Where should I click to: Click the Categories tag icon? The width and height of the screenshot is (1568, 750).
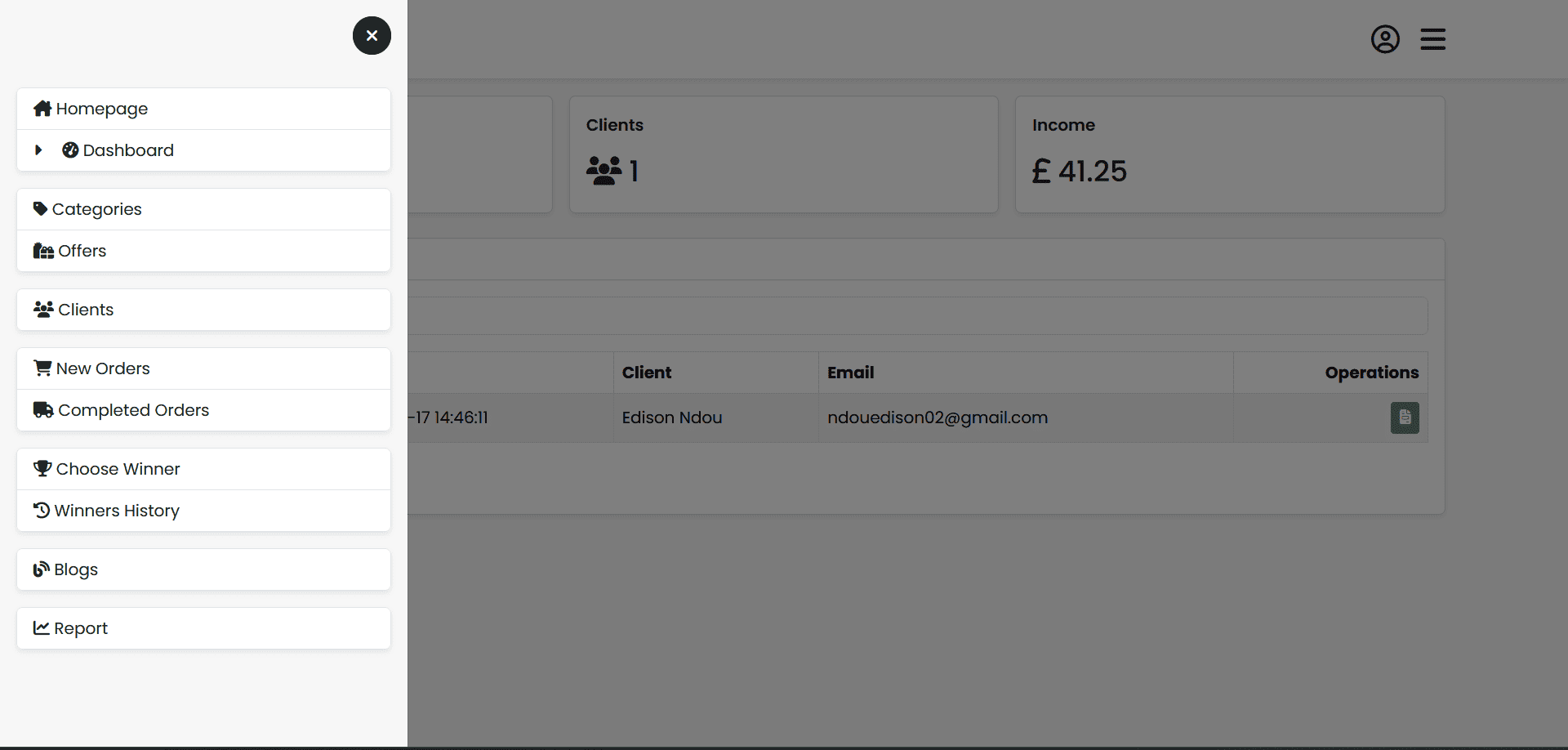(40, 209)
